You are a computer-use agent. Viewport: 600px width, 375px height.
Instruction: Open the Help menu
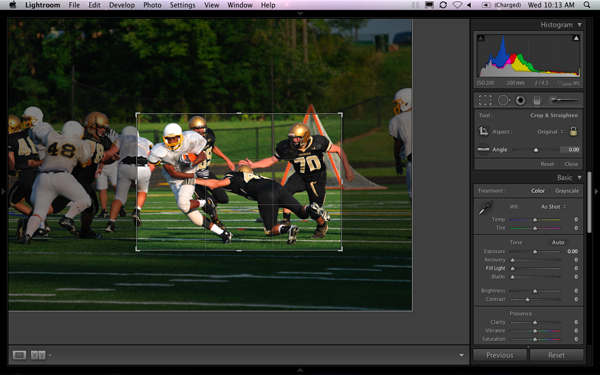[x=268, y=5]
